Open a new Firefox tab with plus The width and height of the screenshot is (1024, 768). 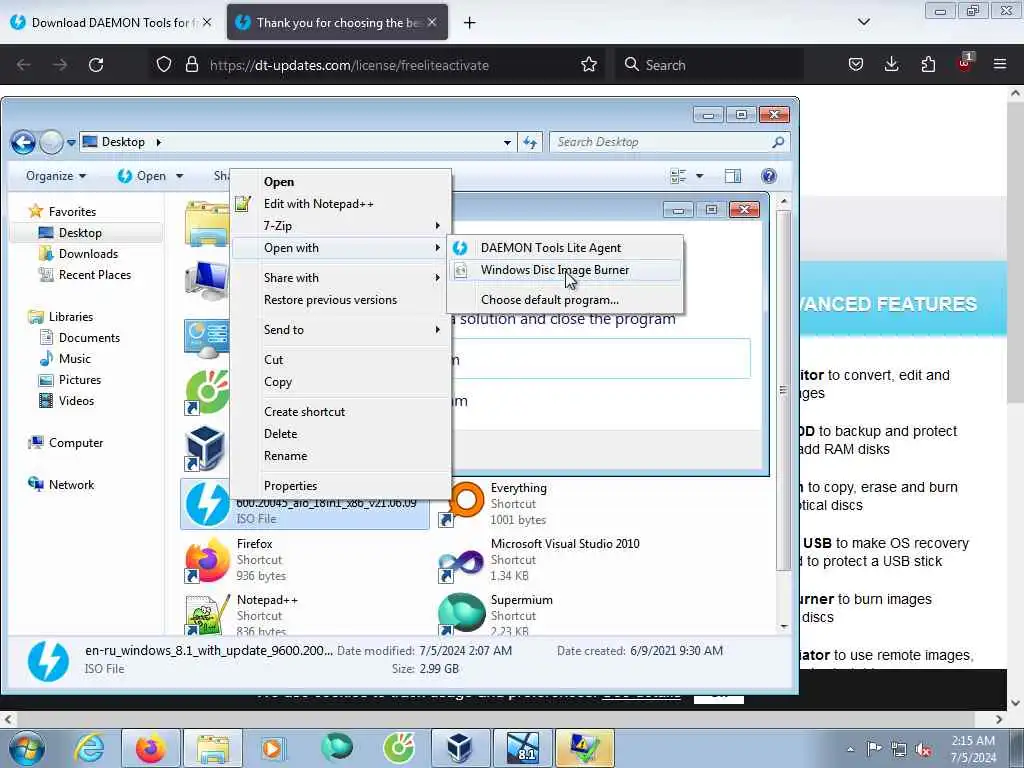click(470, 23)
